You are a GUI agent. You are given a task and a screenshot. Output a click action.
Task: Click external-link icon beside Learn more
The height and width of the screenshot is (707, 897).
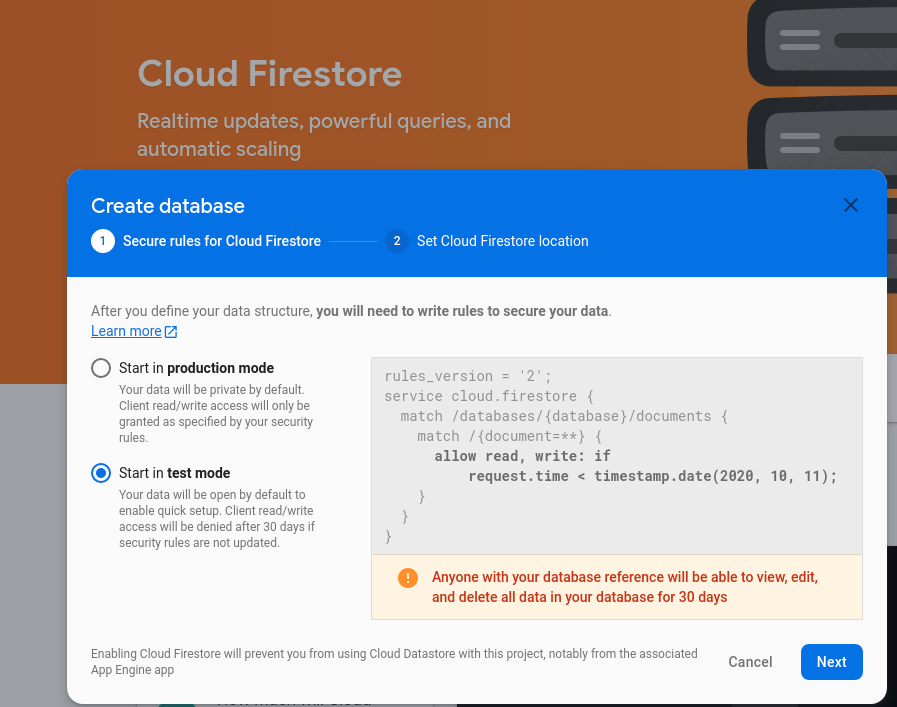pos(172,332)
